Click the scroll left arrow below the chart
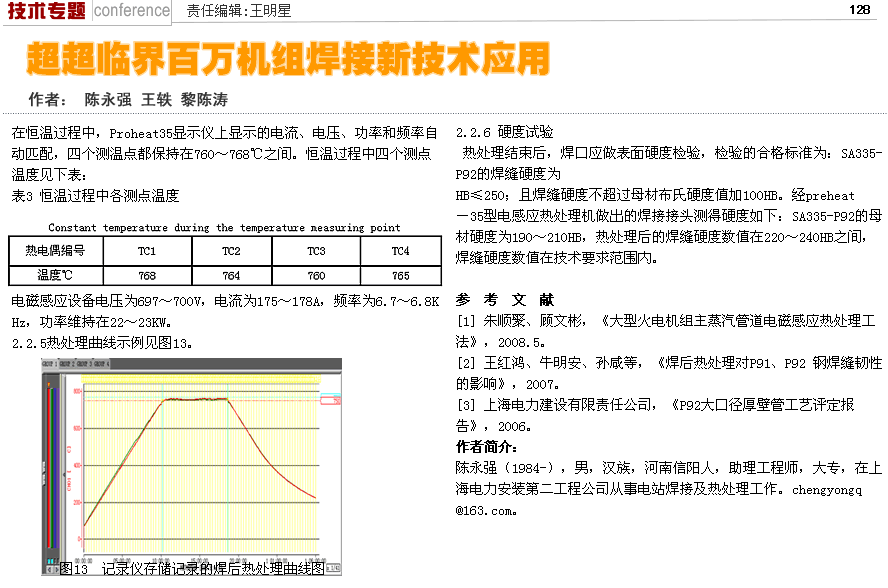888x588 pixels. point(46,567)
